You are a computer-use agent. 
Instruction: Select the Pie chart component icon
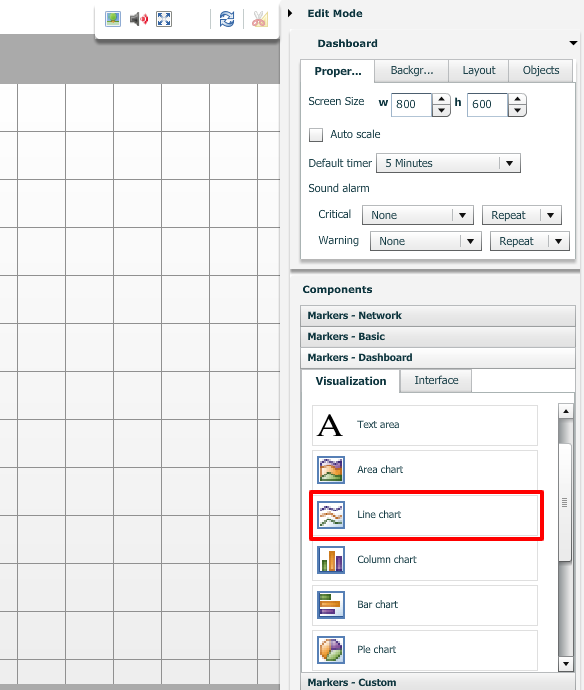click(x=331, y=650)
